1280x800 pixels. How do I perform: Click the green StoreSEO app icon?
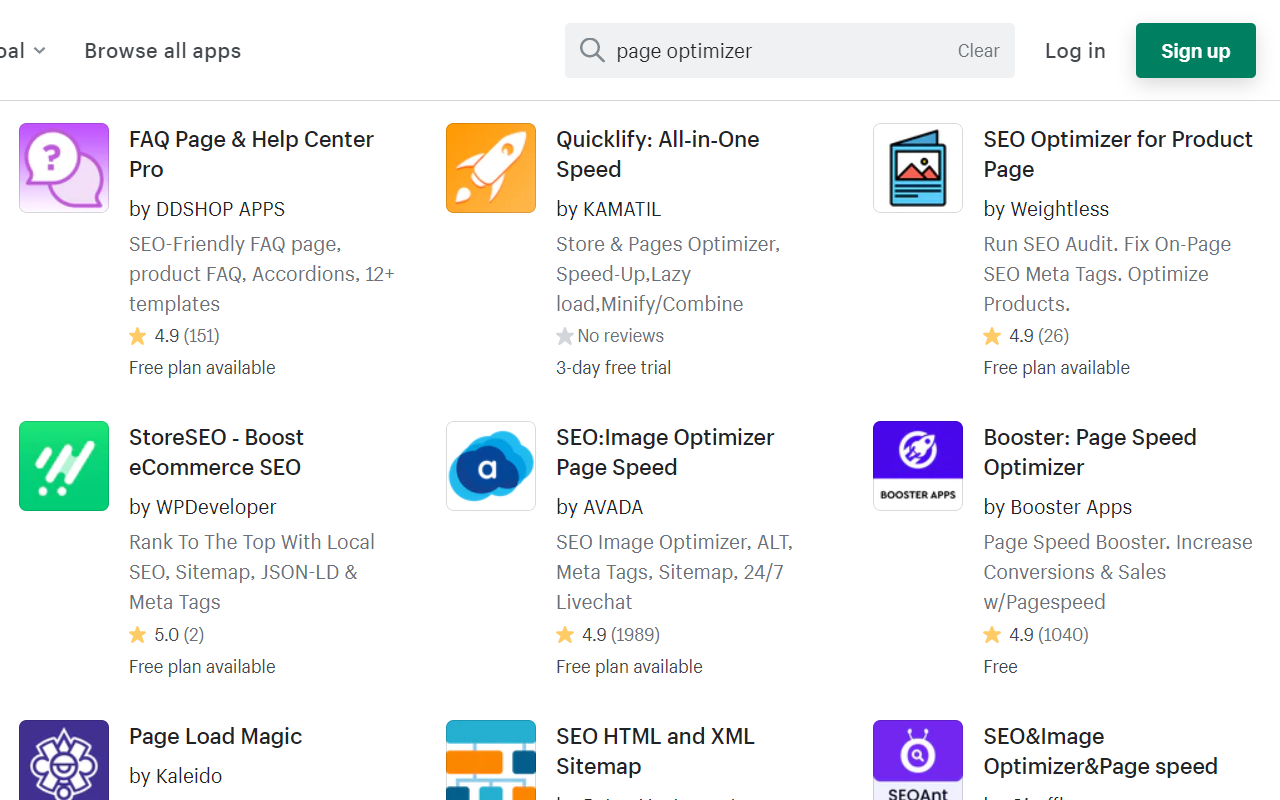coord(63,465)
